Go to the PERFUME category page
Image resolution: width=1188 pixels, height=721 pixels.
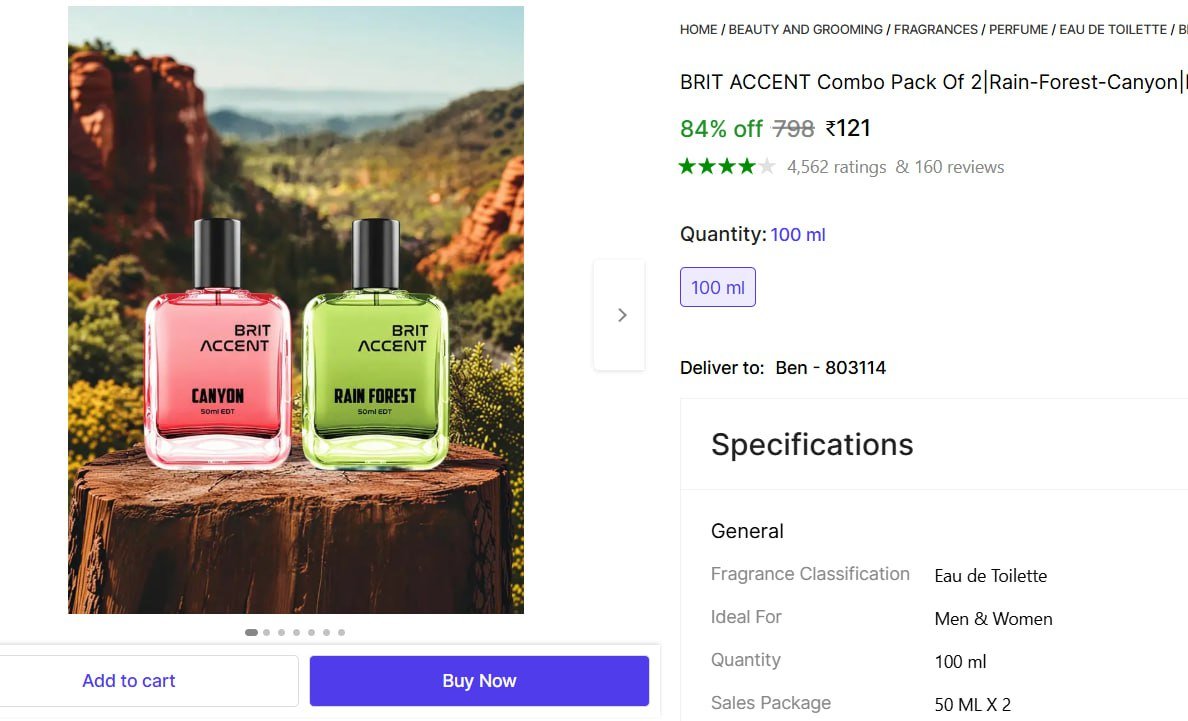[1018, 29]
